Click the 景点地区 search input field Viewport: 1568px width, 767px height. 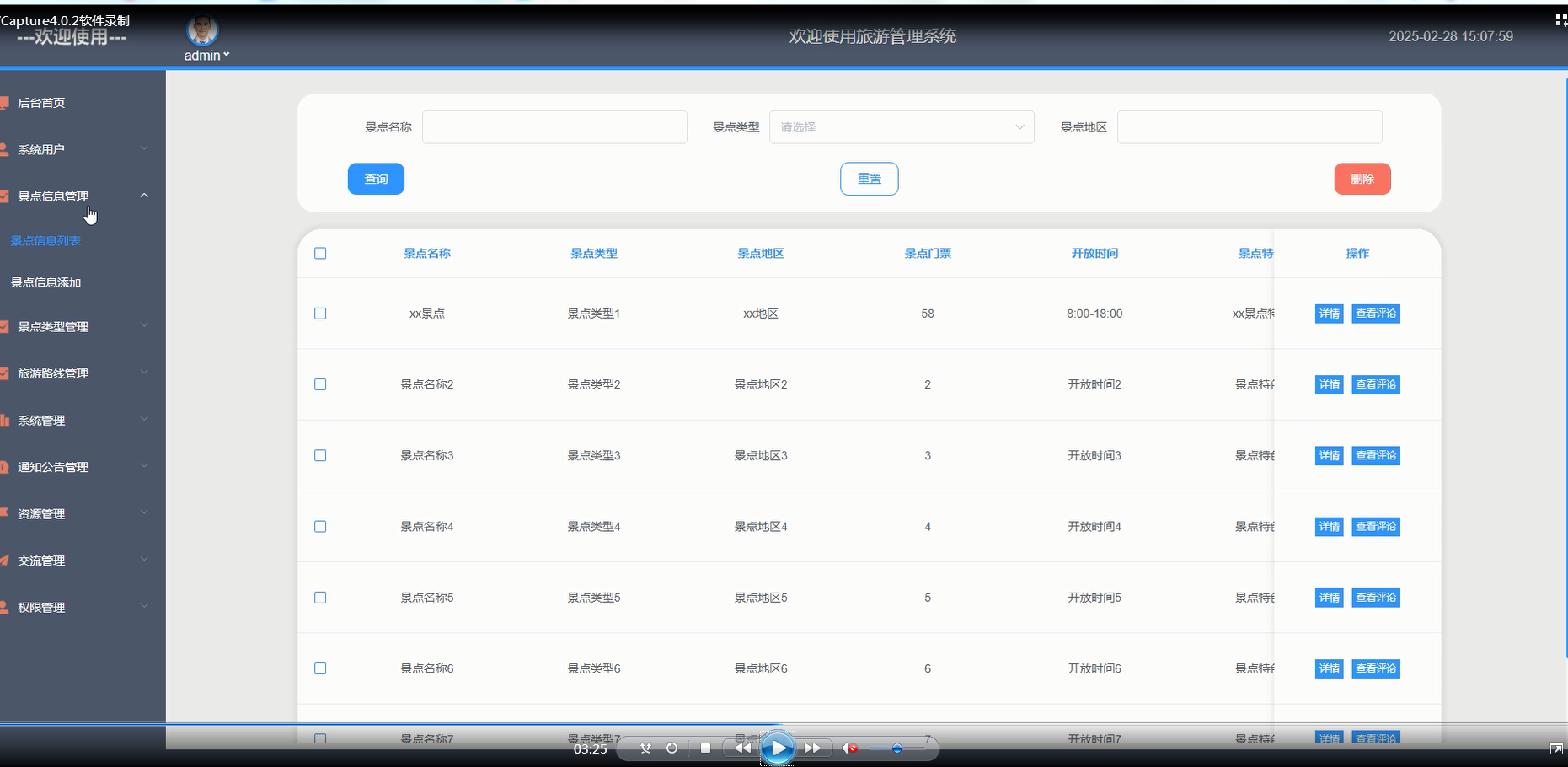[1250, 127]
